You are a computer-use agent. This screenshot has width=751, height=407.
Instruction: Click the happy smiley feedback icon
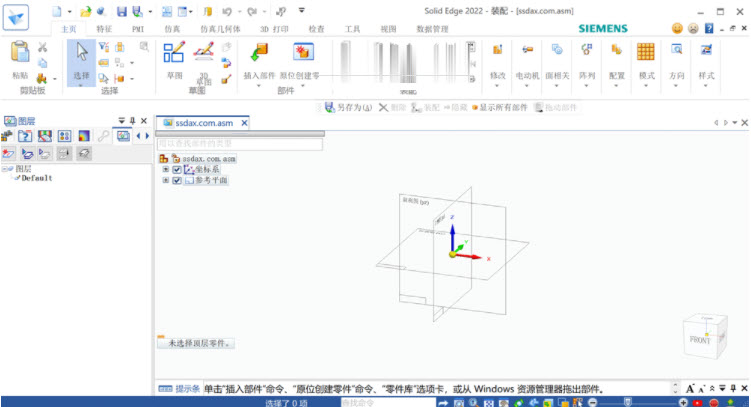(677, 29)
